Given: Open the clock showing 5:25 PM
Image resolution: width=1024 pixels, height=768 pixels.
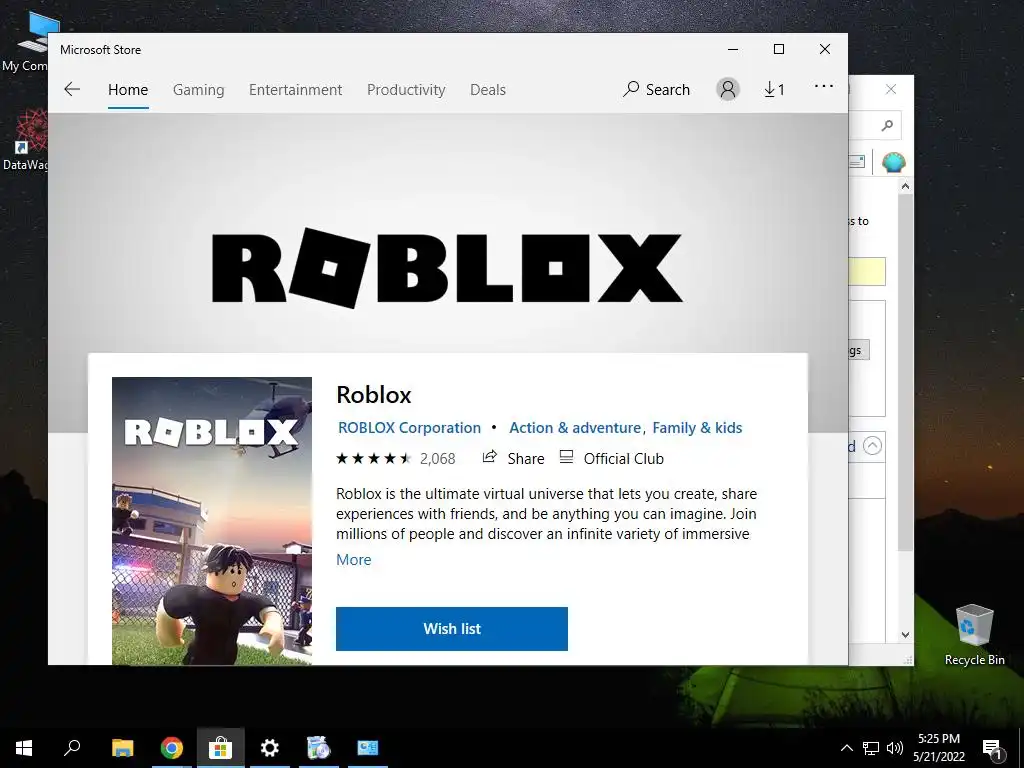Looking at the screenshot, I should click(938, 748).
